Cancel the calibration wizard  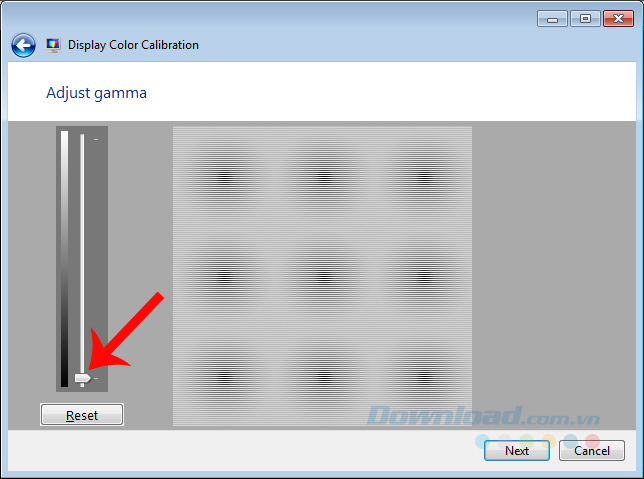tap(592, 451)
